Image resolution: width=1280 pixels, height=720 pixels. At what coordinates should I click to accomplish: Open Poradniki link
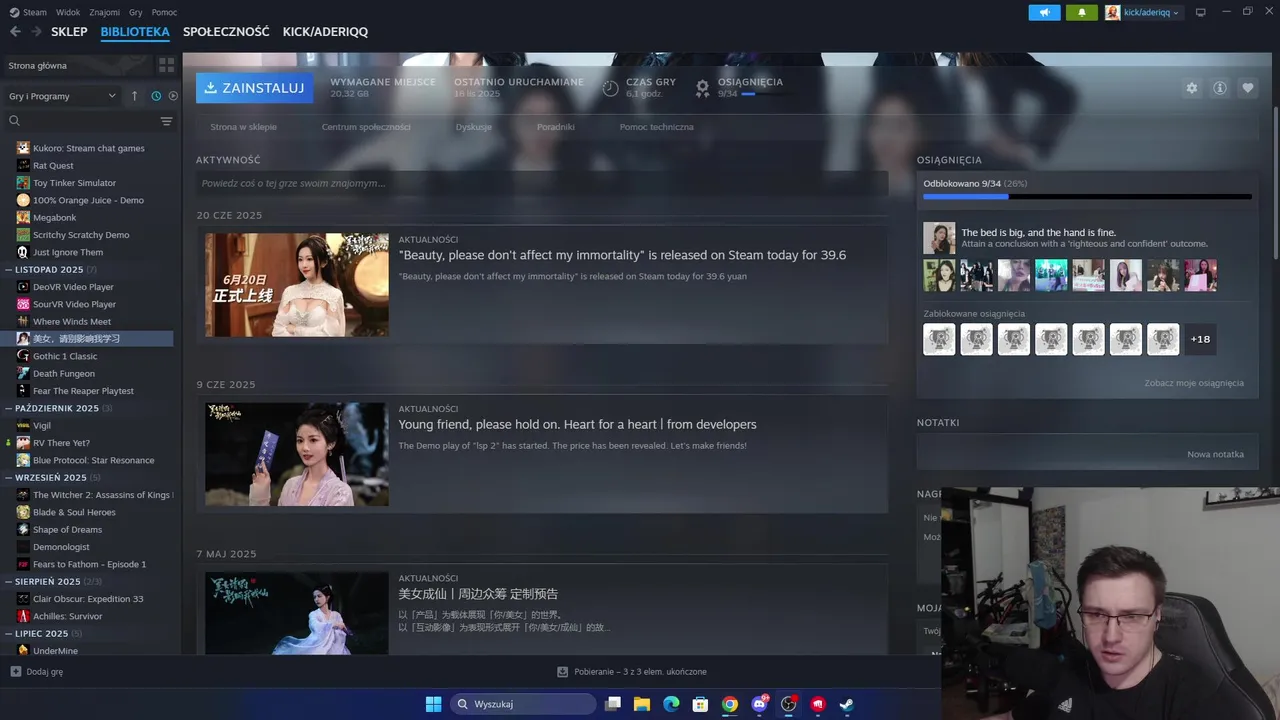point(556,127)
